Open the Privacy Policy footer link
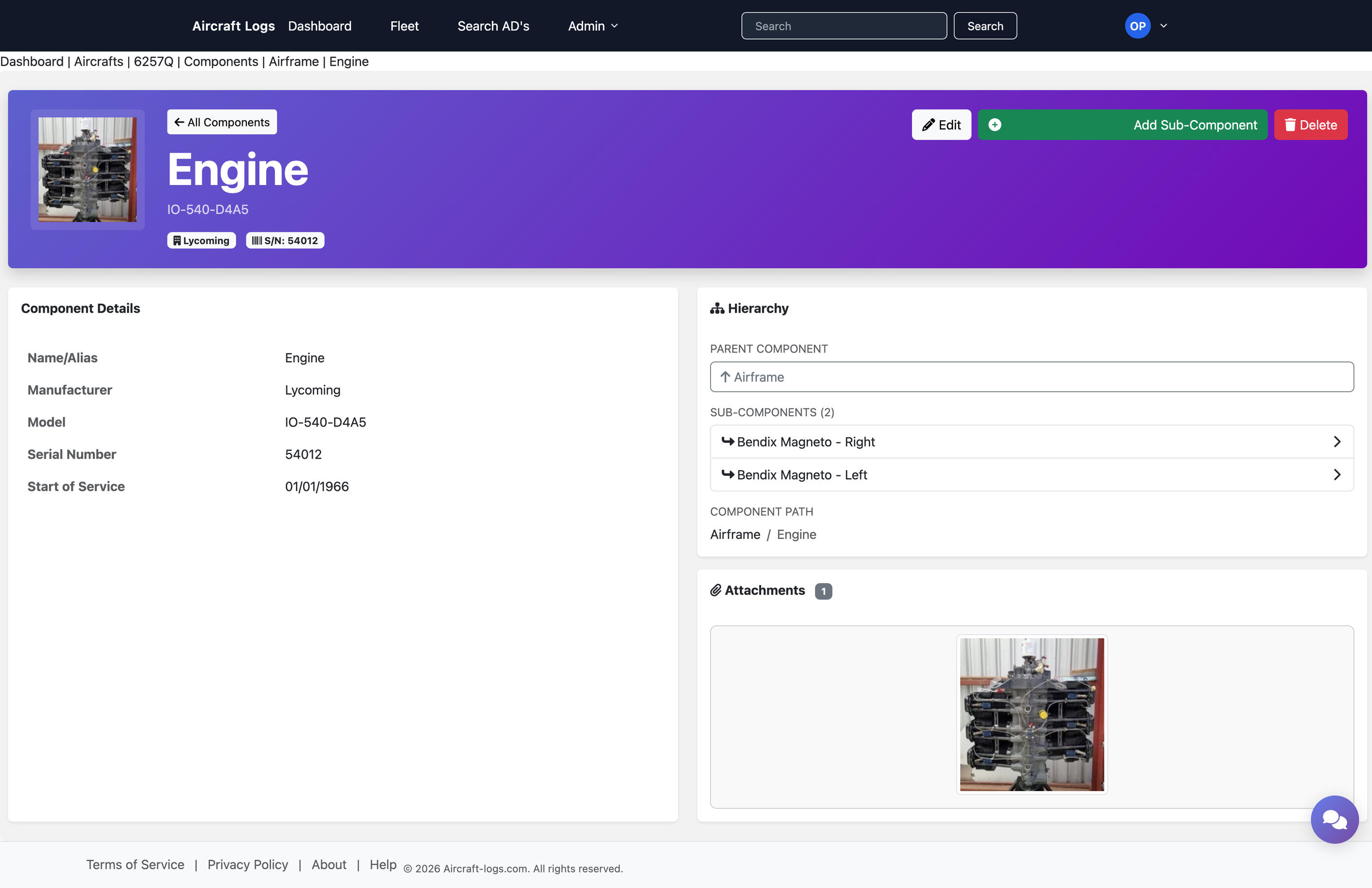Screen dimensions: 1372x888 247,864
